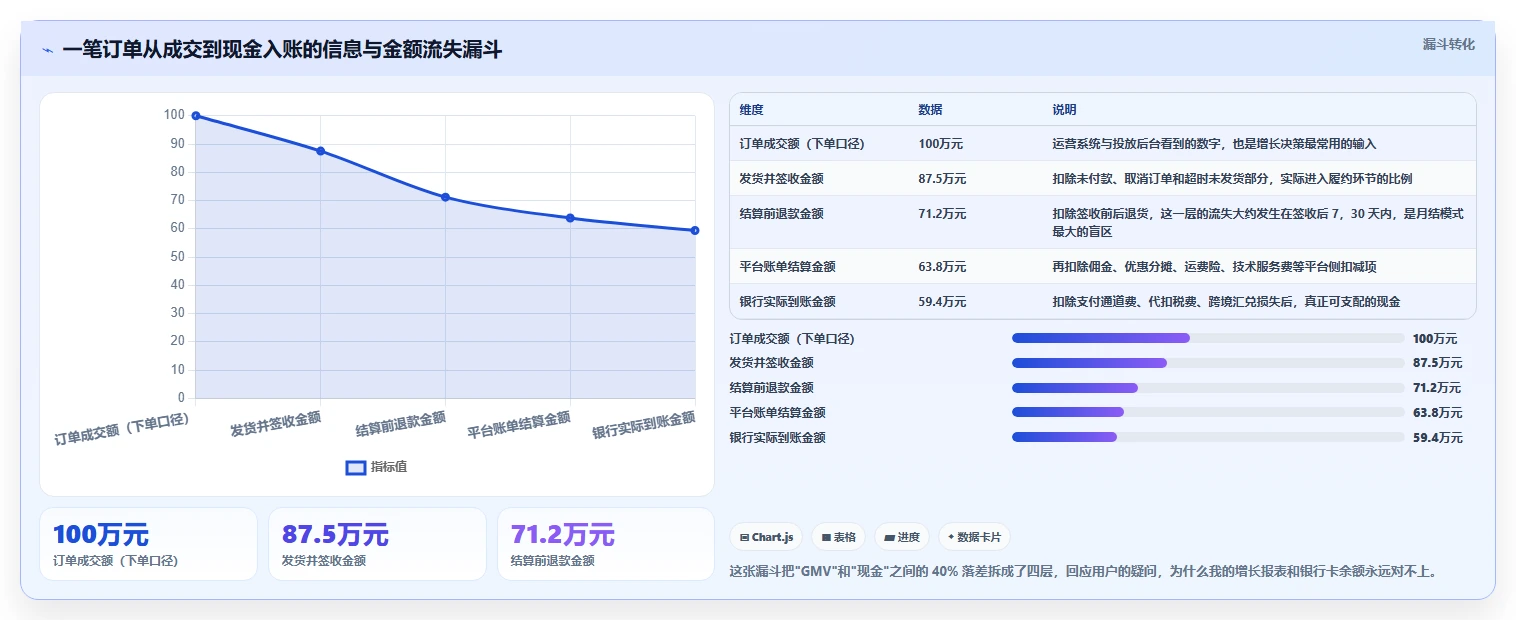Open the 87.5万元 stat card
Viewport: 1516px width, 620px height.
377,544
